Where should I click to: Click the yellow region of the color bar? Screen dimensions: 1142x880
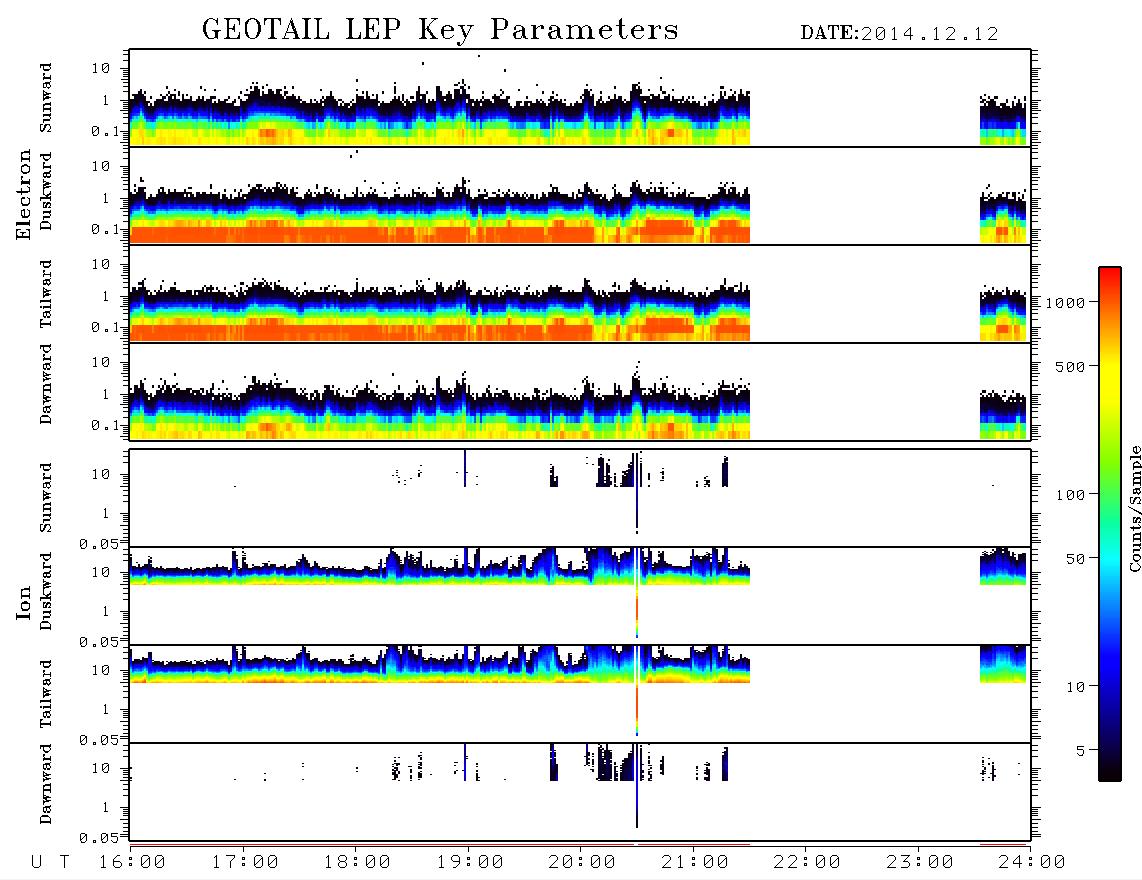click(1110, 379)
